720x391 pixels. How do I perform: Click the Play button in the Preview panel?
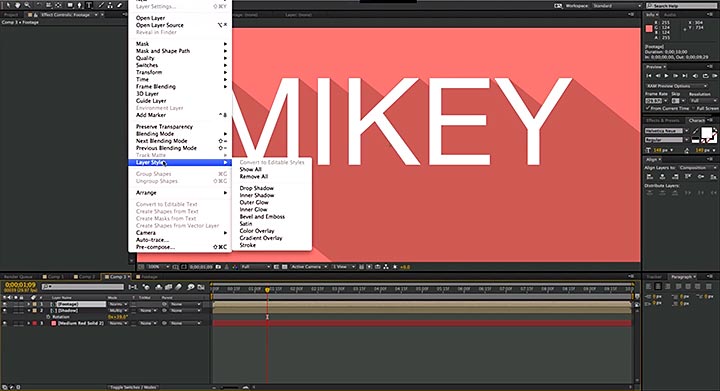[666, 76]
